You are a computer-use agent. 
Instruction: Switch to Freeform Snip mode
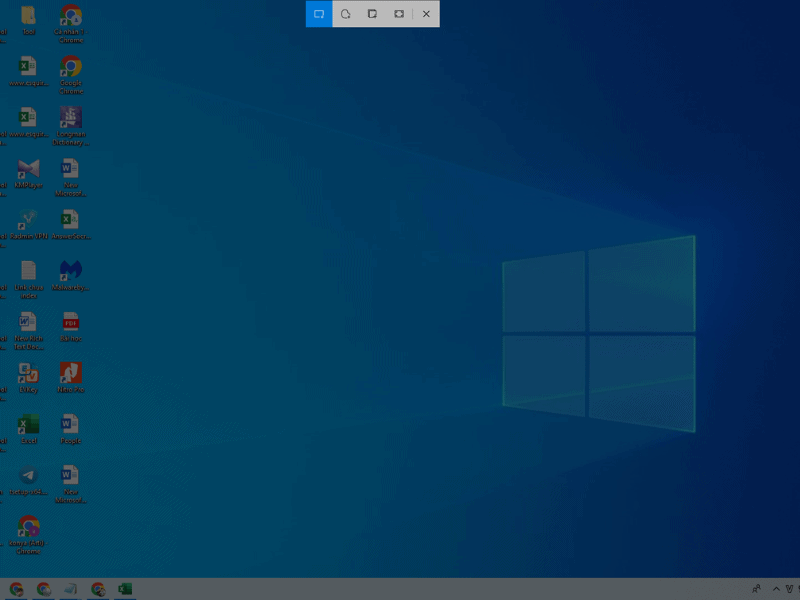[x=345, y=14]
